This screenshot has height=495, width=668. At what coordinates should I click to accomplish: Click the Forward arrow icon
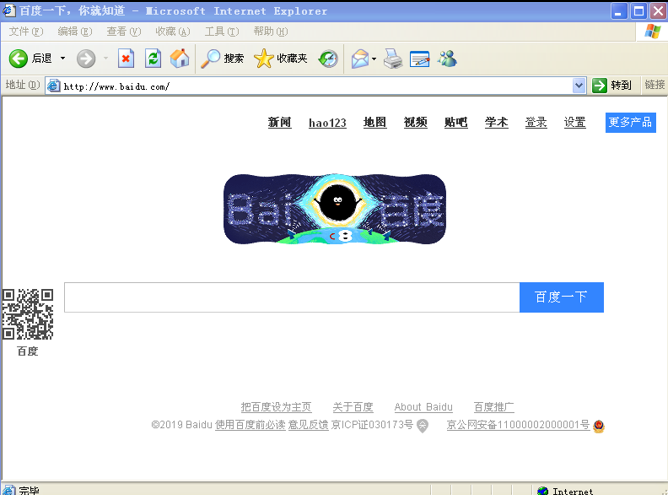pos(86,58)
